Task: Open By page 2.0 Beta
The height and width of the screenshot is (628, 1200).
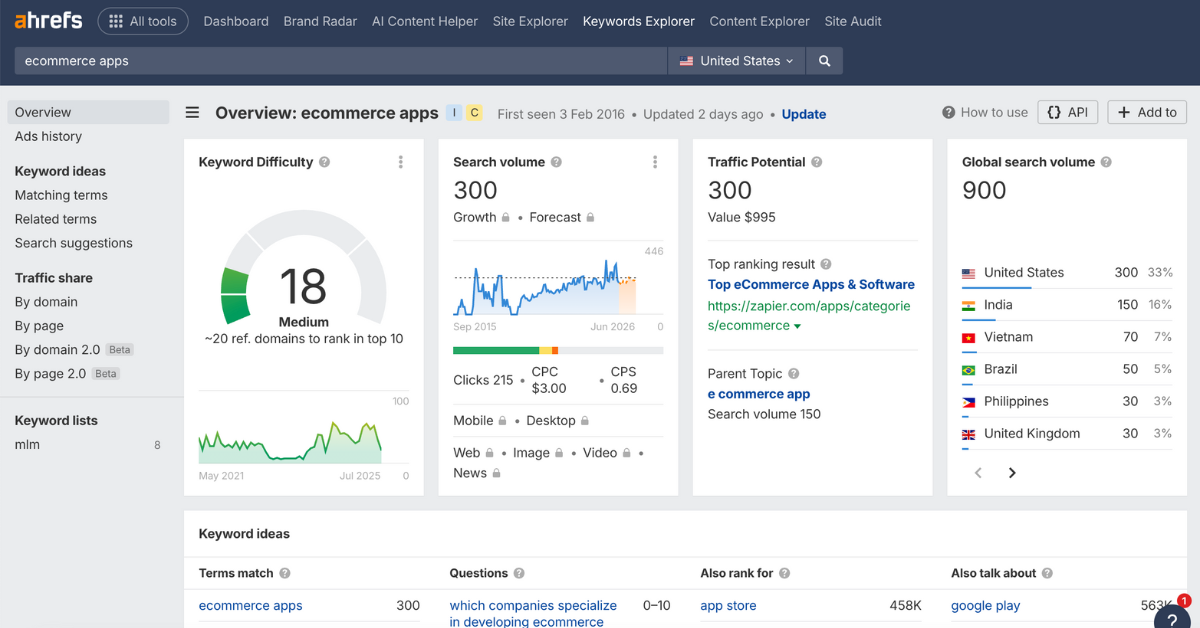Action: coord(67,374)
